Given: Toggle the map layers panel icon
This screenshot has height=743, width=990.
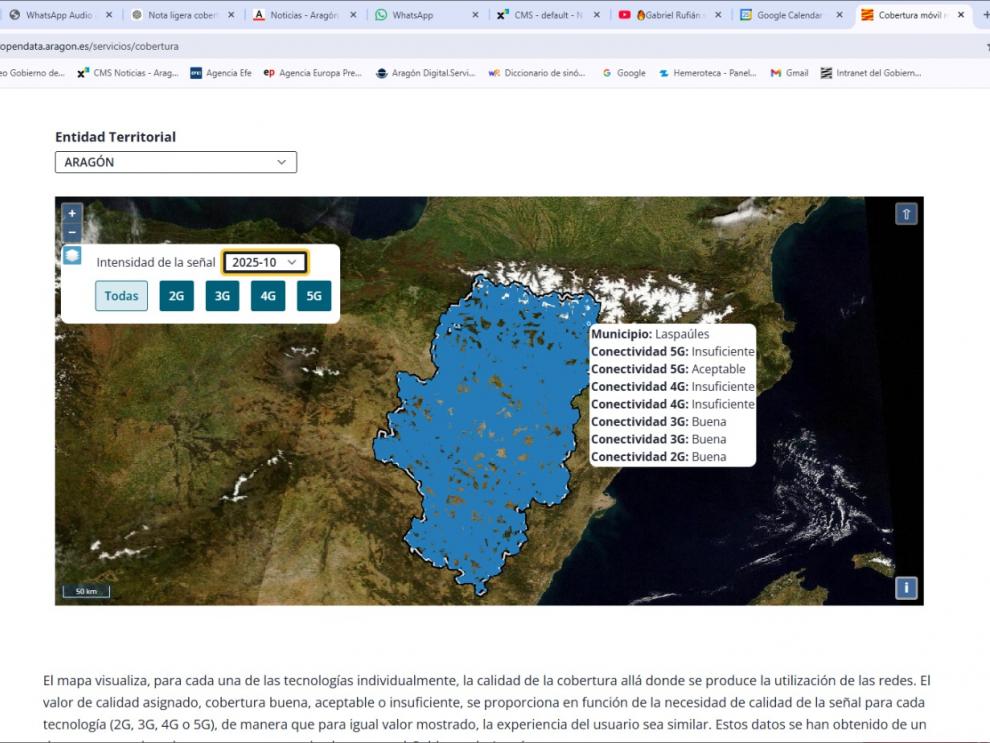Looking at the screenshot, I should tap(72, 256).
